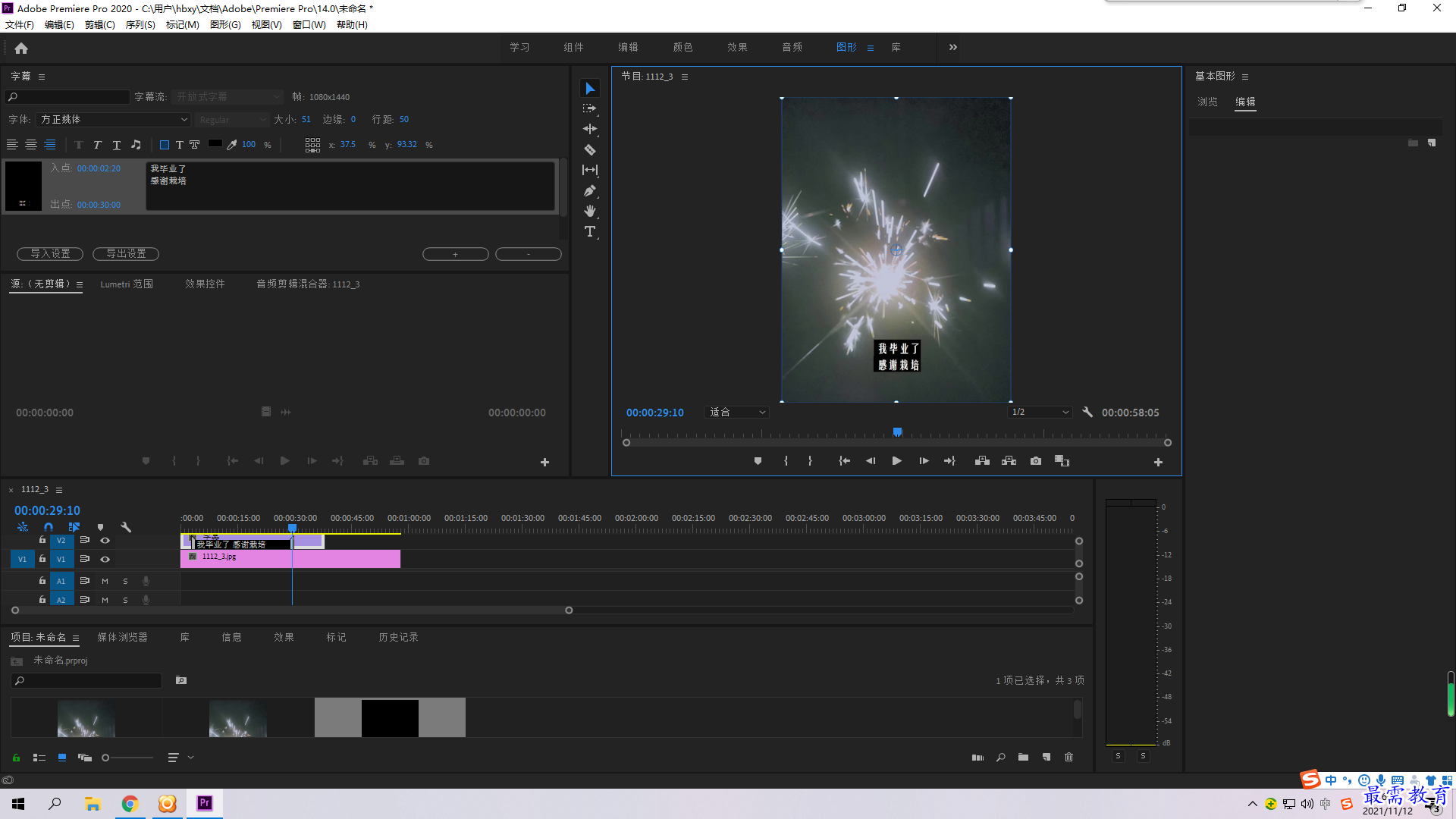Click the caption eyedropper icon
Screen dimensions: 1456x819
tap(232, 144)
